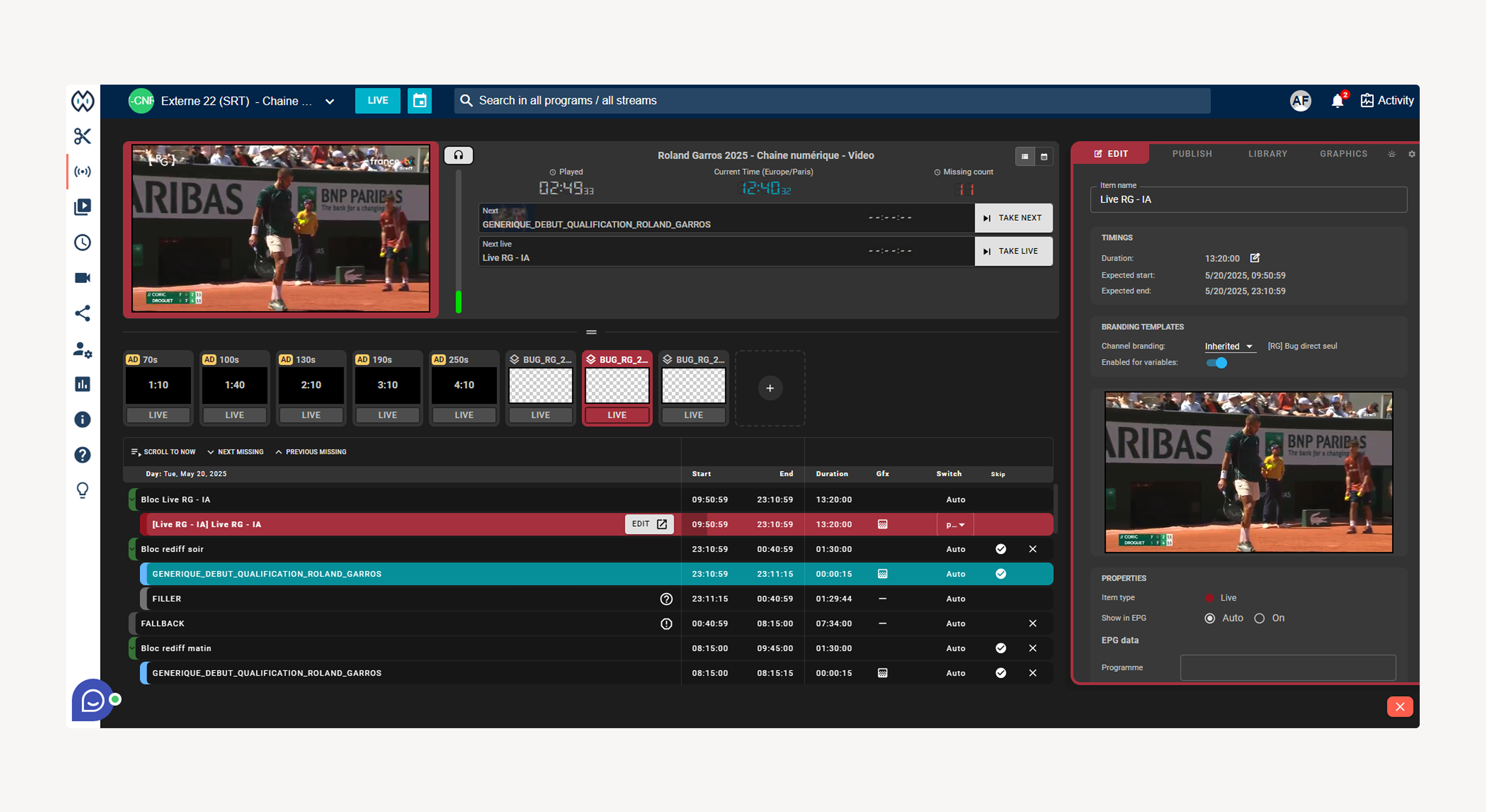1486x812 pixels.
Task: Select Auto for Show in EPG
Action: coord(1210,618)
